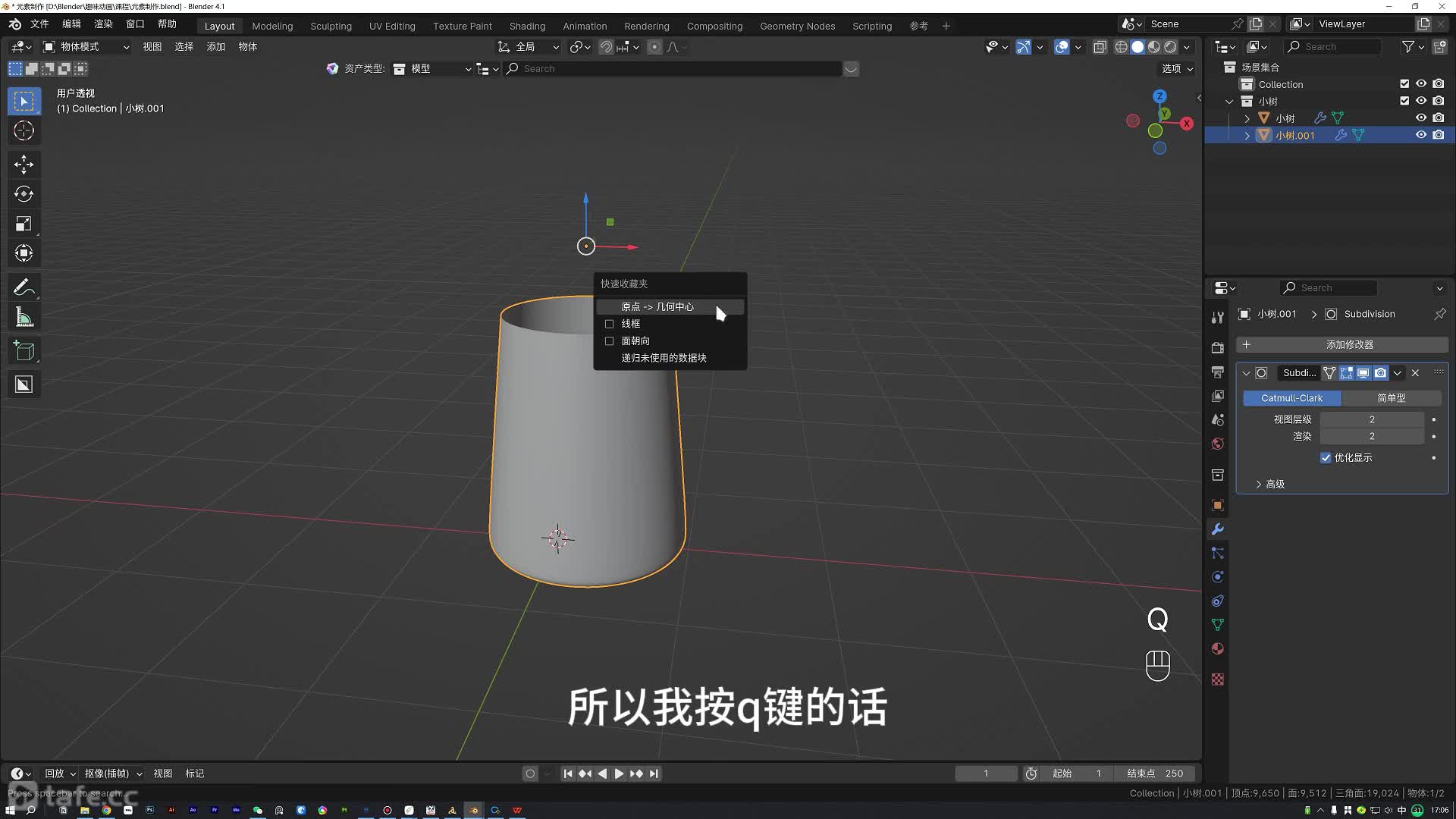
Task: Switch viewport to material preview shading
Action: pos(1154,47)
